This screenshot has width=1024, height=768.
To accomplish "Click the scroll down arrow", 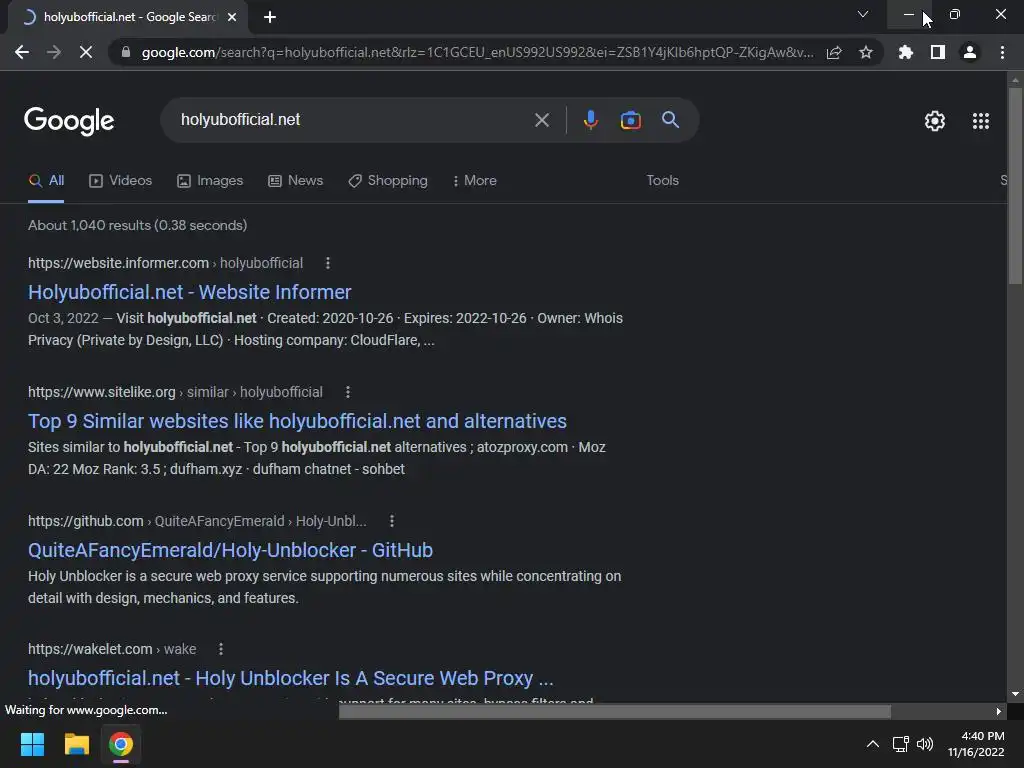I will click(x=1015, y=694).
